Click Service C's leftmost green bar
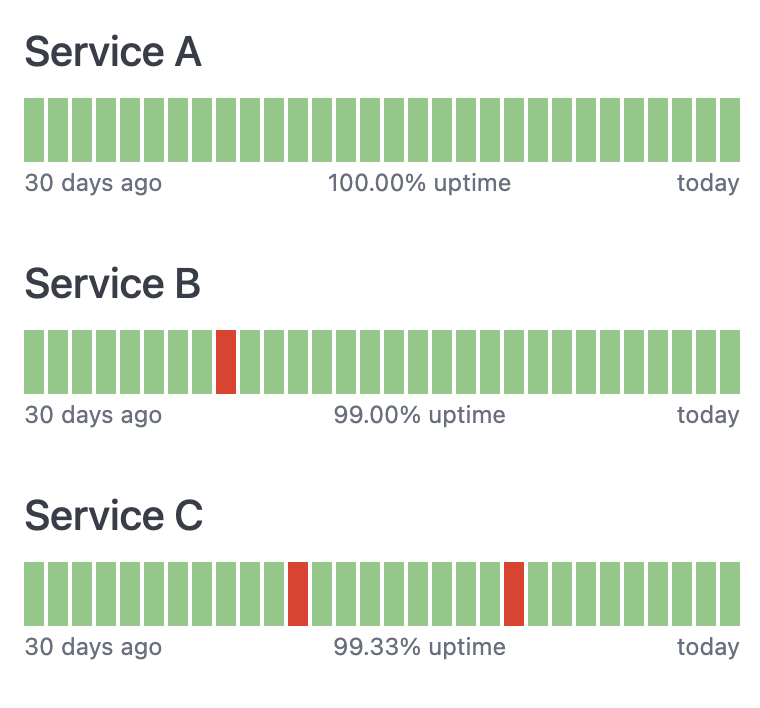The height and width of the screenshot is (708, 760). 34,594
